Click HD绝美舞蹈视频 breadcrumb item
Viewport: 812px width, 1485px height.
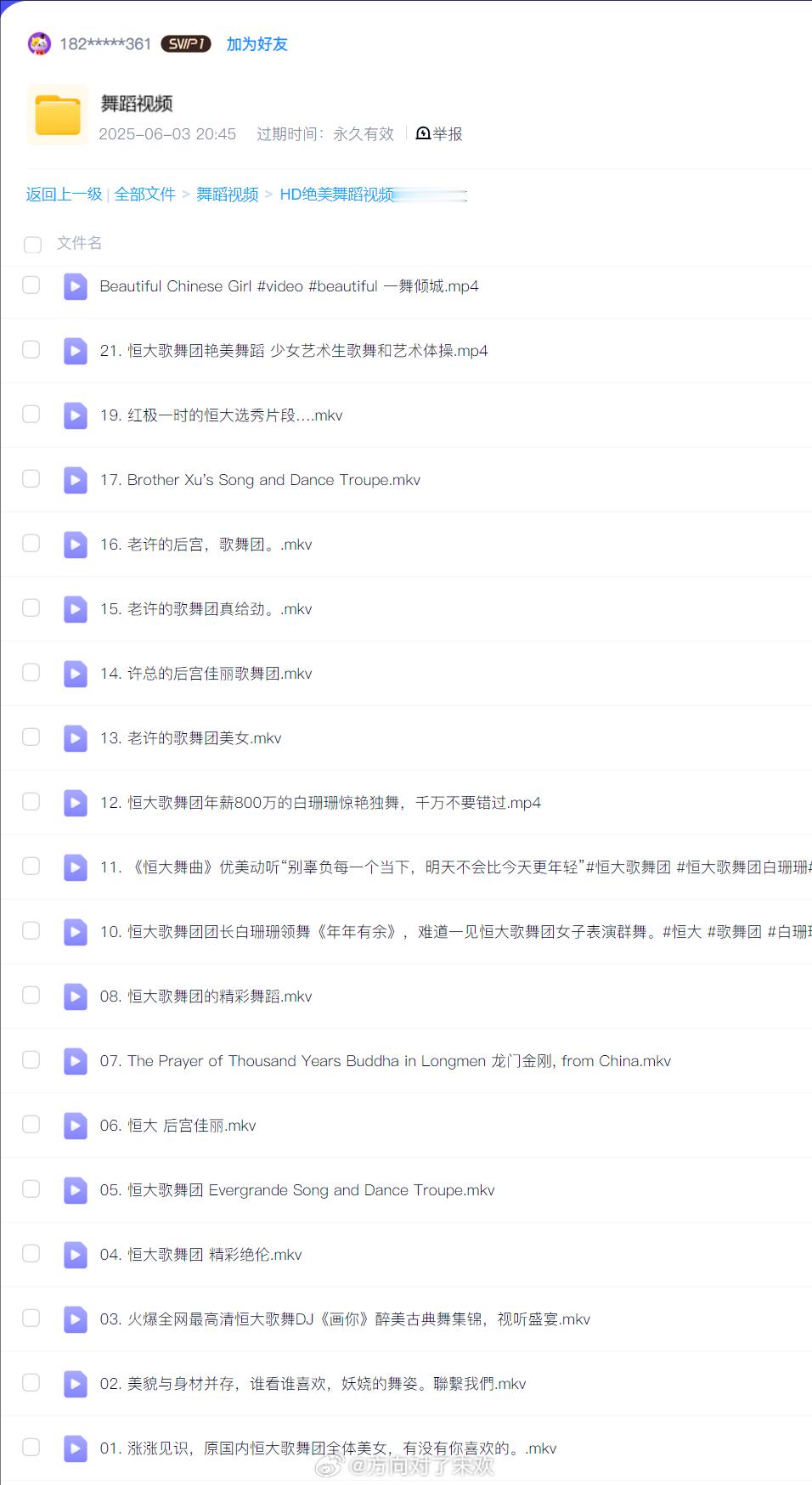pyautogui.click(x=337, y=195)
